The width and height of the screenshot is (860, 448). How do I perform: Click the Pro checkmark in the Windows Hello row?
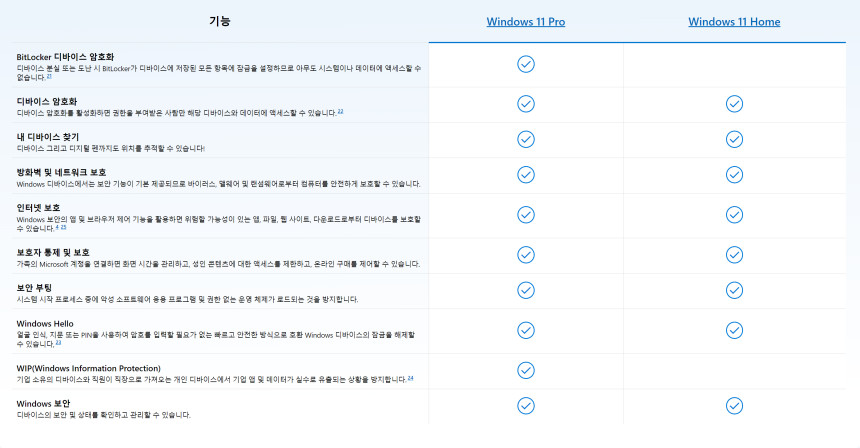(526, 329)
